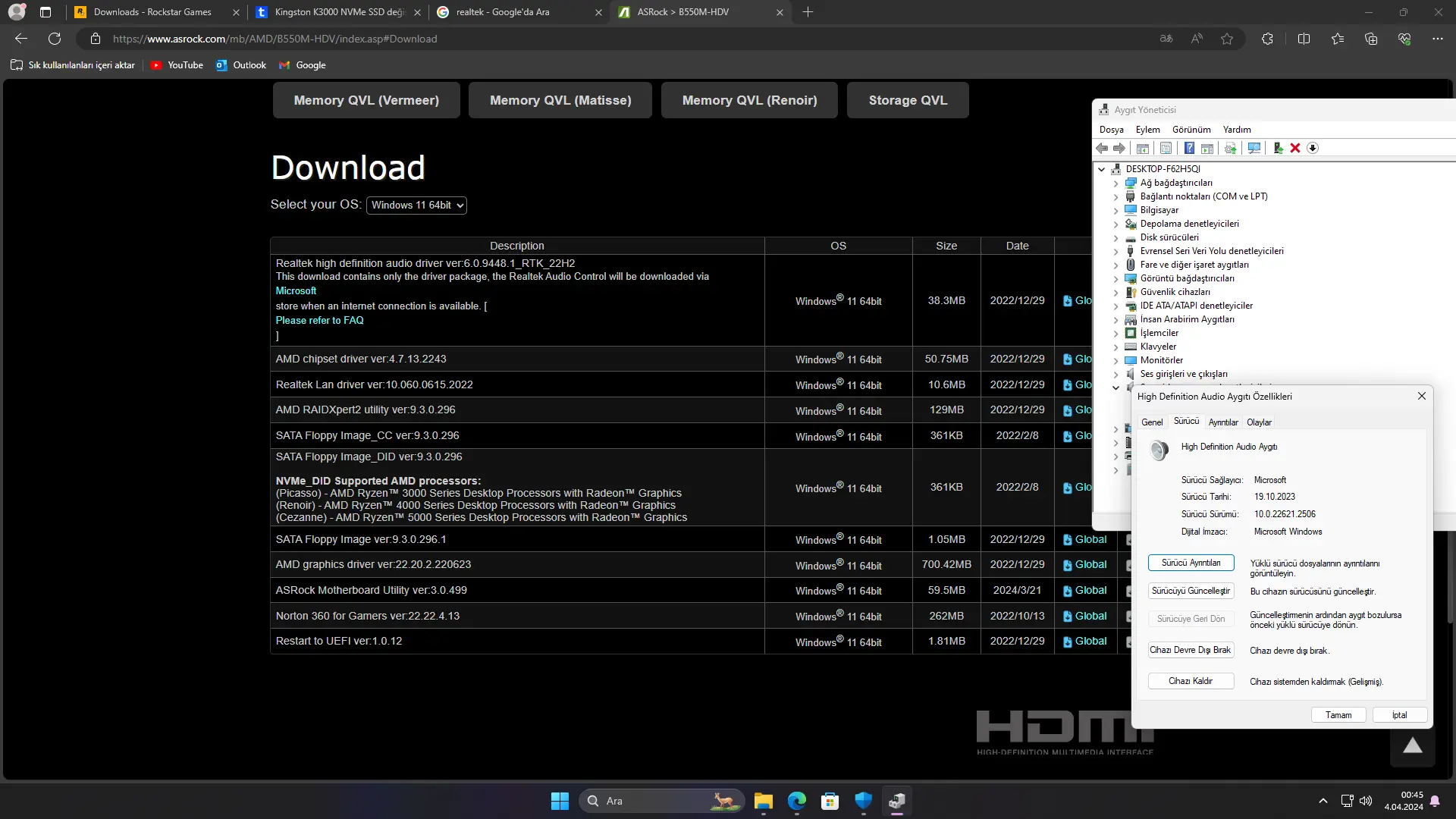The height and width of the screenshot is (819, 1456).
Task: Open the Edge Extensions puzzle icon
Action: 1267,39
